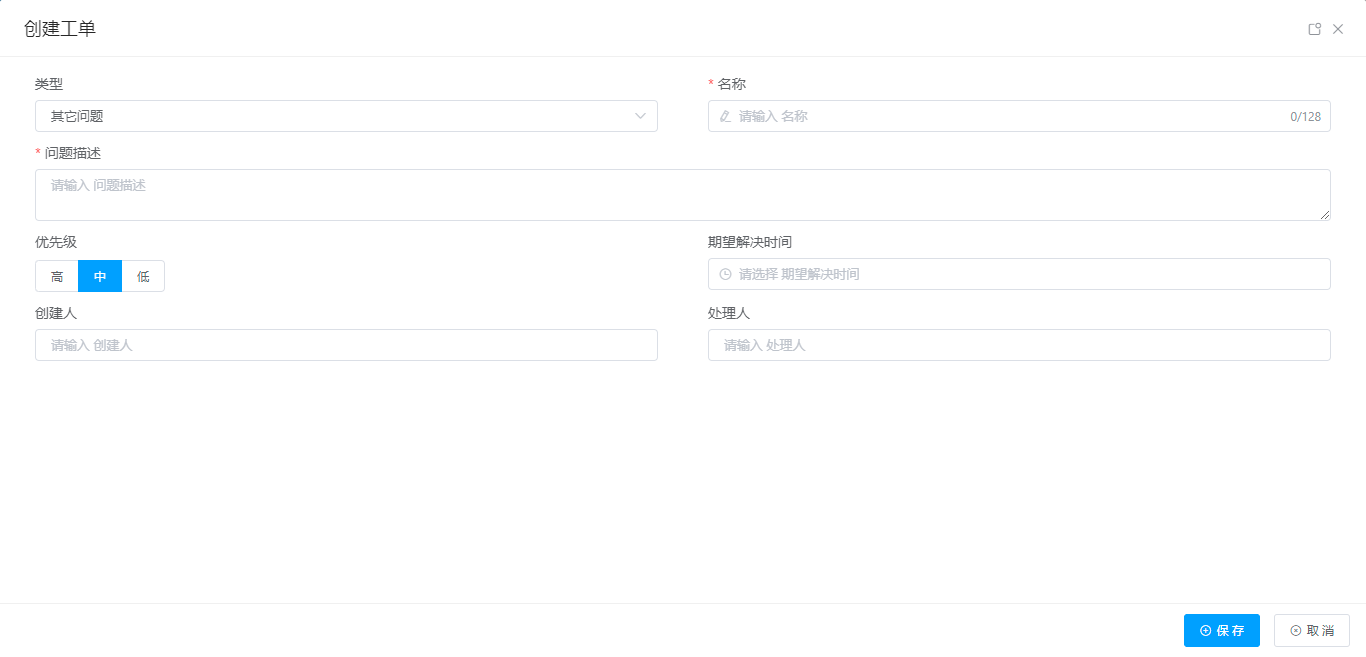Click the 0/128 character counter
This screenshot has width=1366, height=657.
pyautogui.click(x=1305, y=117)
